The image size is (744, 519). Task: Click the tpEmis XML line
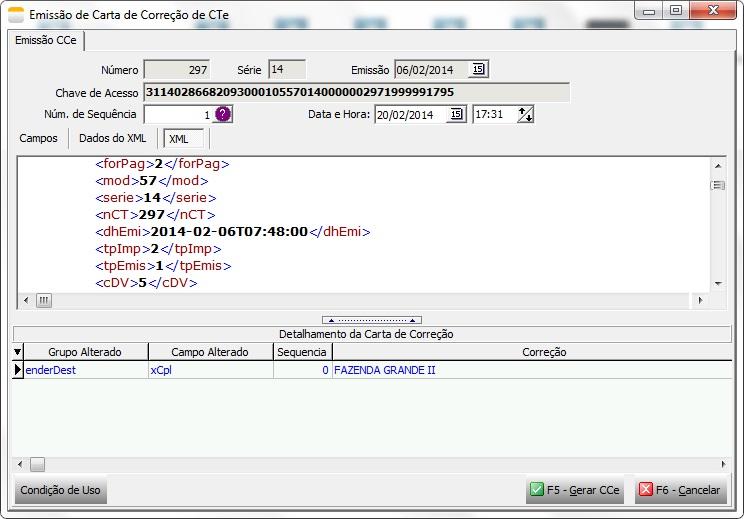click(163, 266)
